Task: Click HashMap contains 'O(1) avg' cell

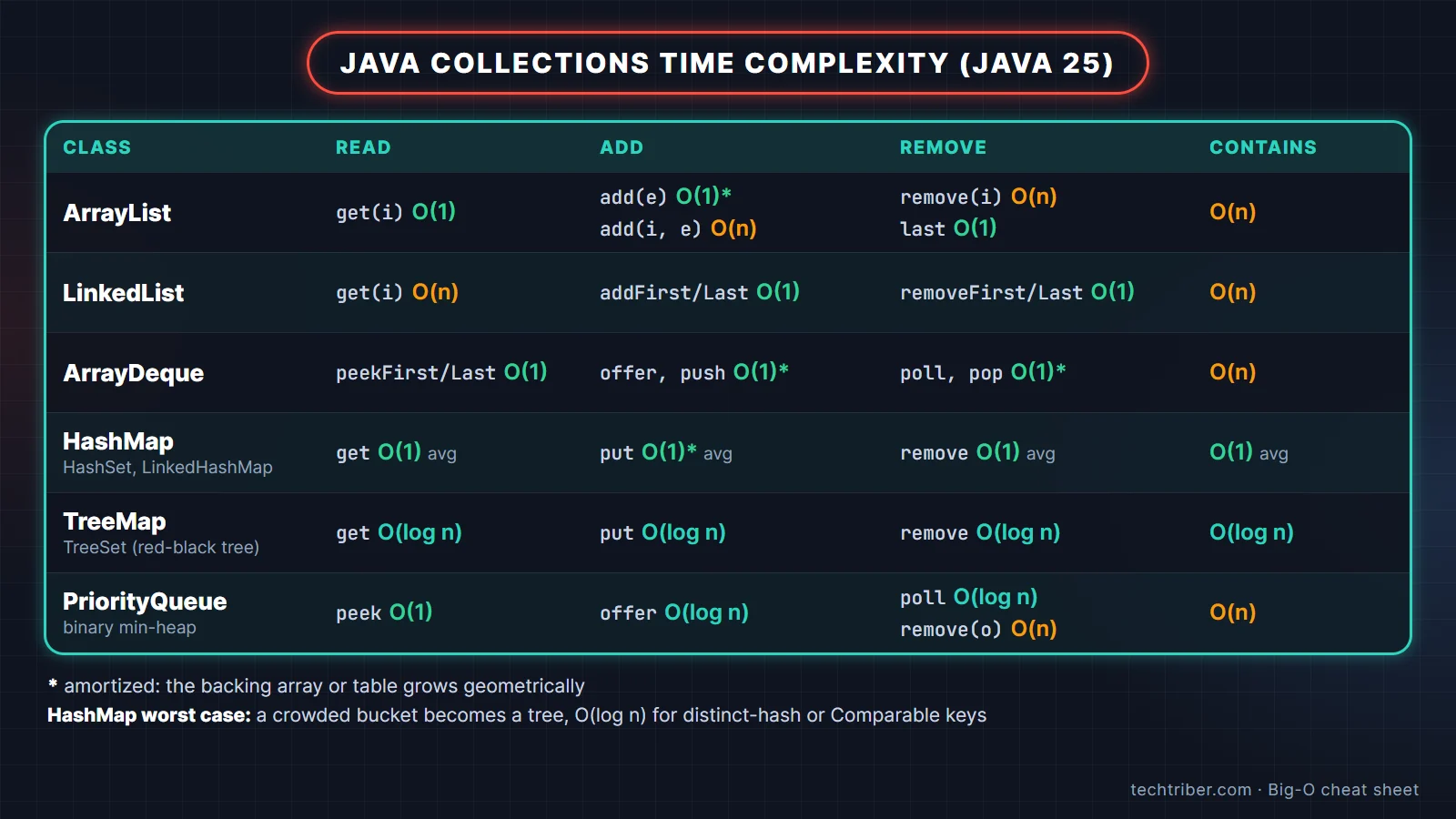Action: [x=1249, y=452]
